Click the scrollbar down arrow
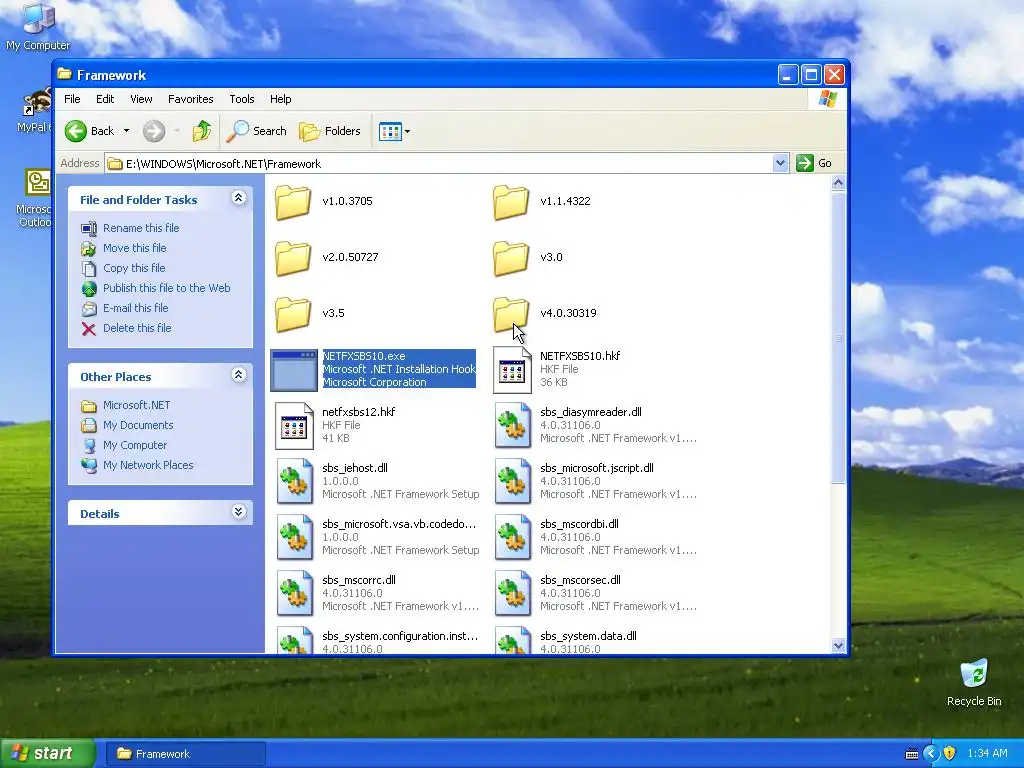The height and width of the screenshot is (768, 1024). pyautogui.click(x=839, y=646)
